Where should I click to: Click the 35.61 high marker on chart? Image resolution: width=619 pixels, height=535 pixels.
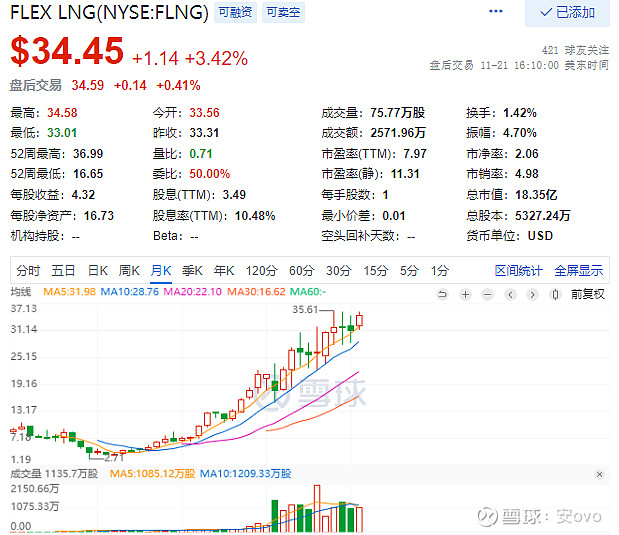(305, 310)
